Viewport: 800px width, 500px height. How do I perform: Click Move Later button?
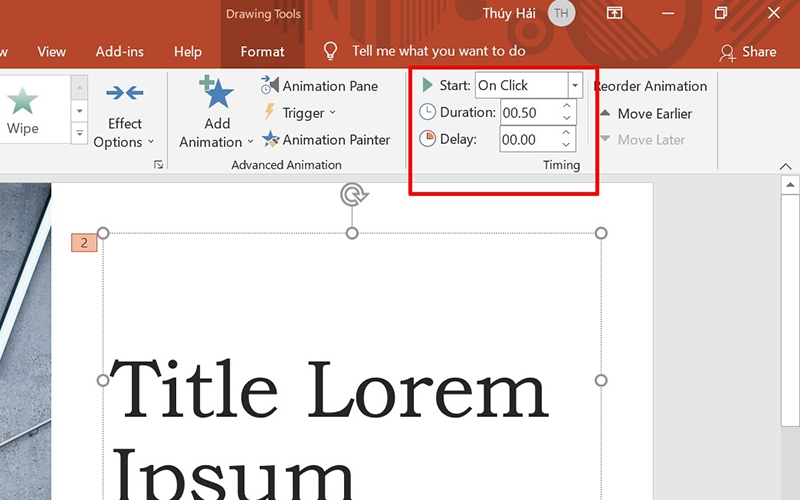pos(643,139)
